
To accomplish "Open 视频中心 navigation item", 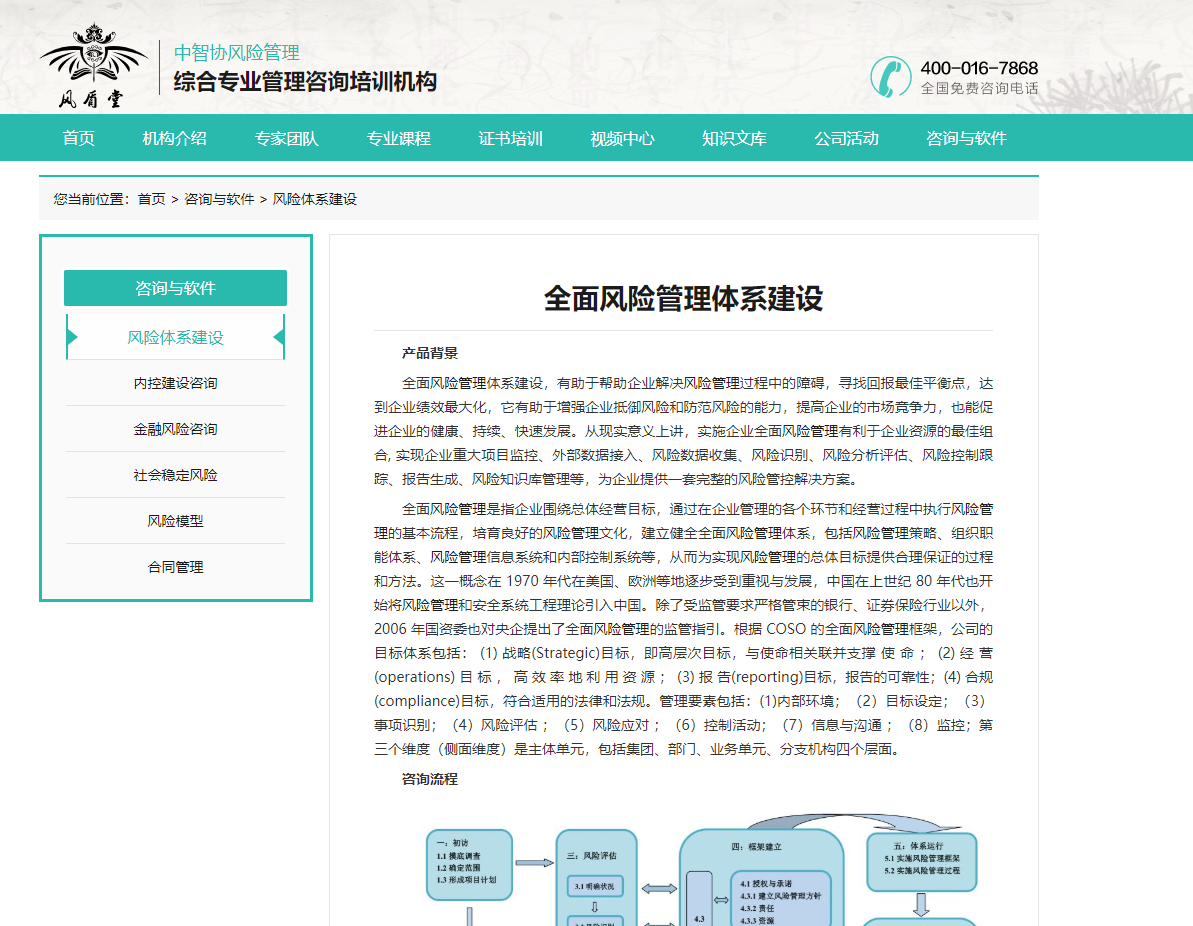I will click(622, 138).
